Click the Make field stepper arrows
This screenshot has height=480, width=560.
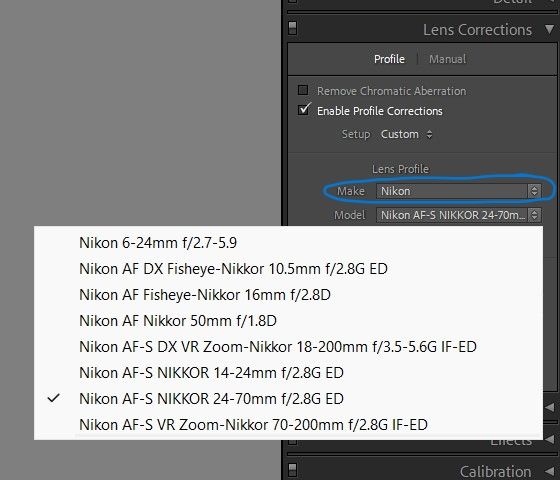click(534, 191)
